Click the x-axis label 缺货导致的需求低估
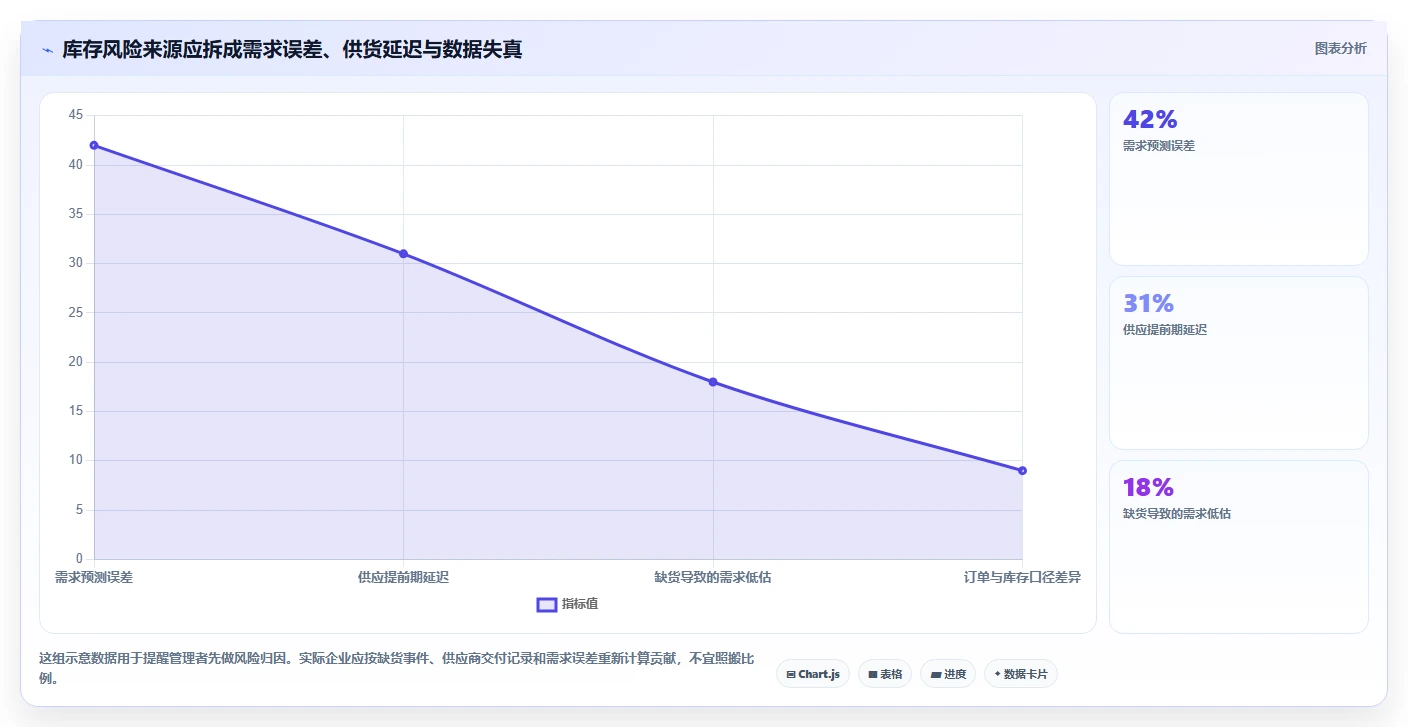 pos(713,577)
